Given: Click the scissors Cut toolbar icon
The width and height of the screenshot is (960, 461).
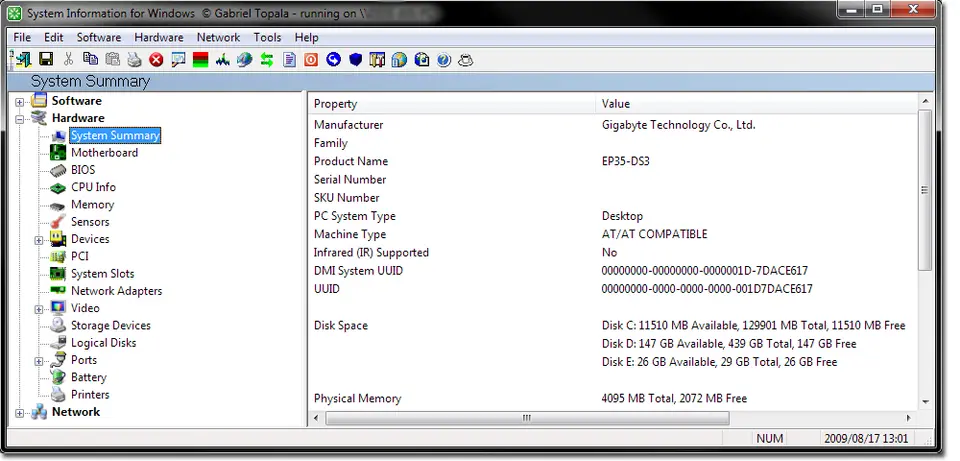Looking at the screenshot, I should click(x=68, y=60).
